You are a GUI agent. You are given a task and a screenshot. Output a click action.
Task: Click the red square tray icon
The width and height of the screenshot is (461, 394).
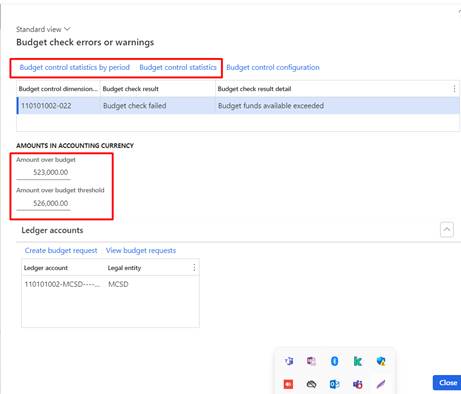[288, 384]
